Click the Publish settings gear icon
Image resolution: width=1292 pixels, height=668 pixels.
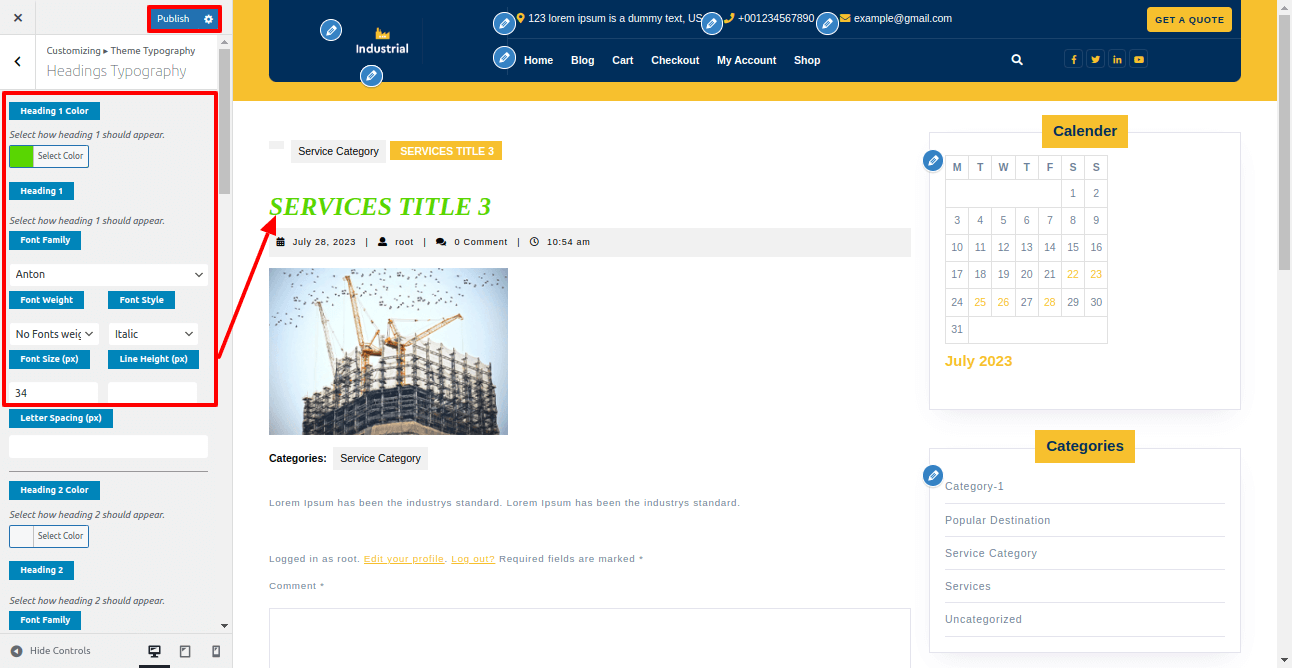coord(208,19)
